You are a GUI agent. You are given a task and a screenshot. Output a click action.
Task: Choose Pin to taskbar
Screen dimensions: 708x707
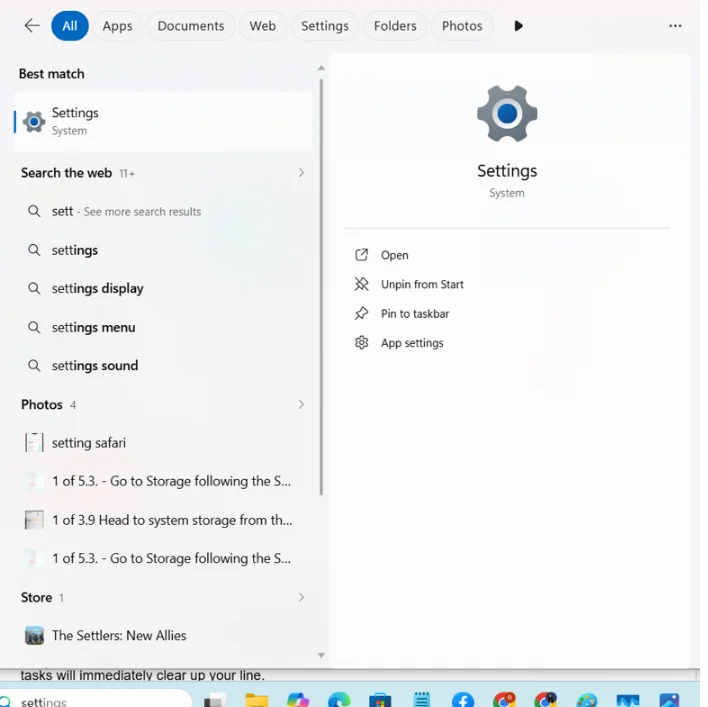(415, 314)
